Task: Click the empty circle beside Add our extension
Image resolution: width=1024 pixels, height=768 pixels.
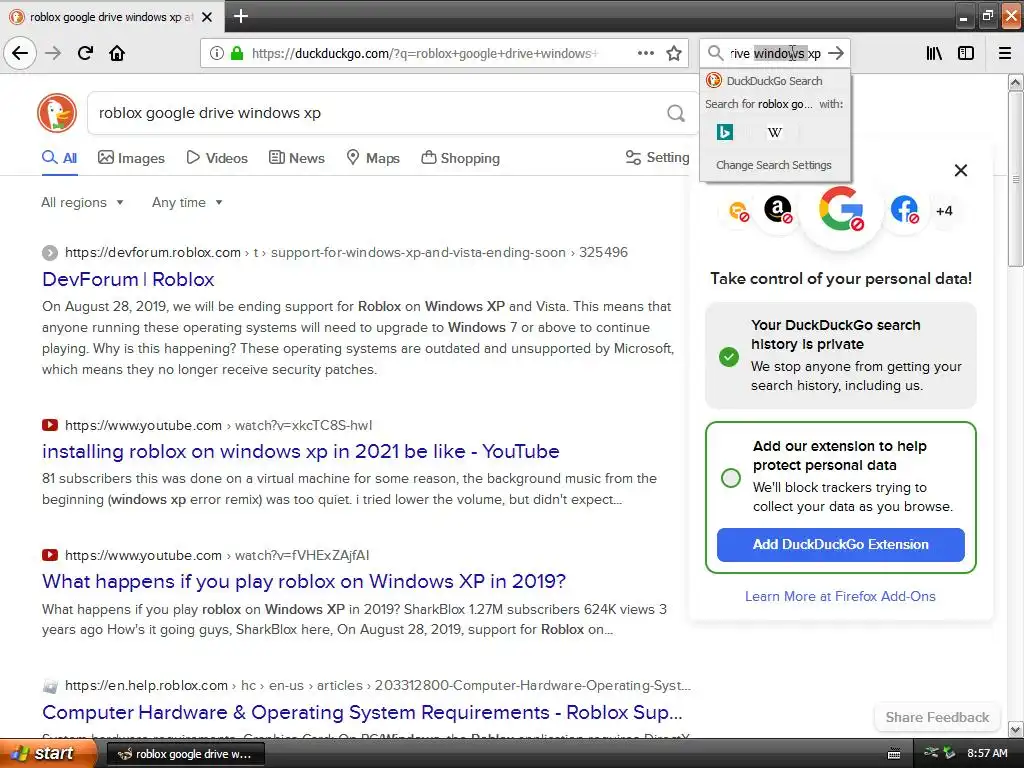Action: pyautogui.click(x=731, y=477)
